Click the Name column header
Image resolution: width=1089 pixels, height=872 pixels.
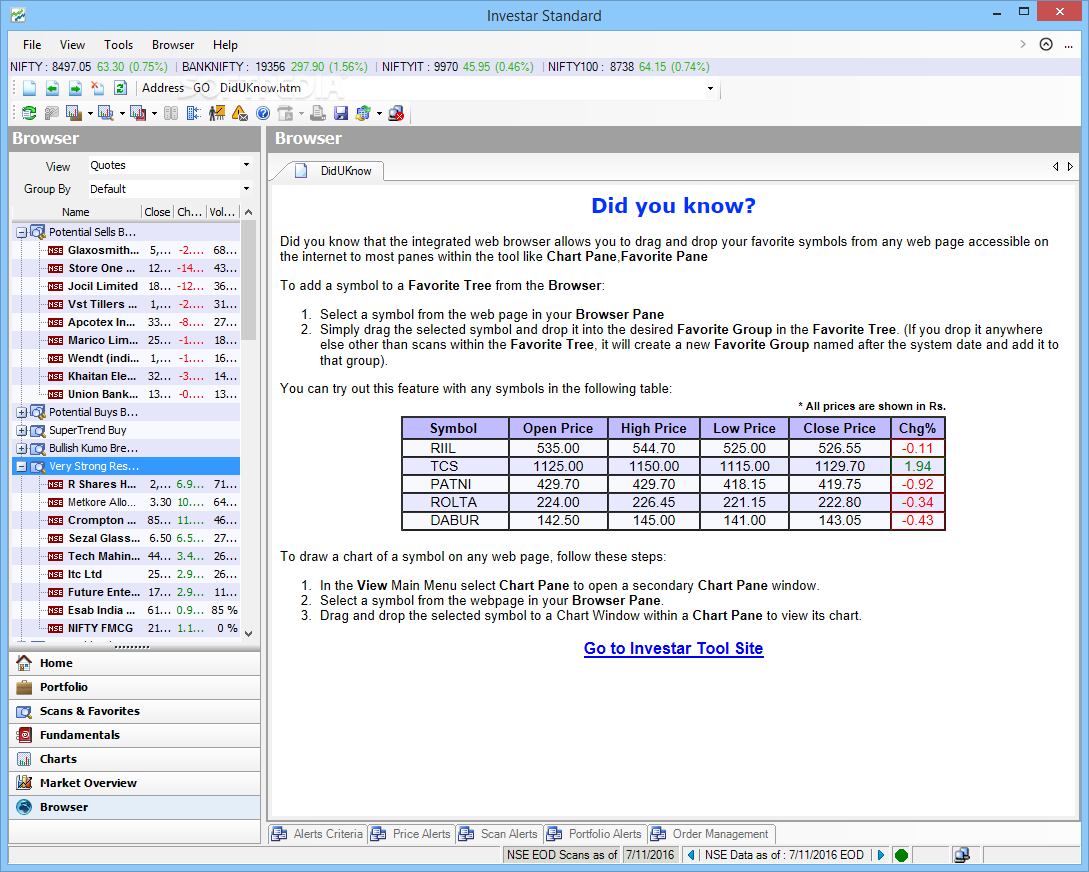tap(76, 212)
